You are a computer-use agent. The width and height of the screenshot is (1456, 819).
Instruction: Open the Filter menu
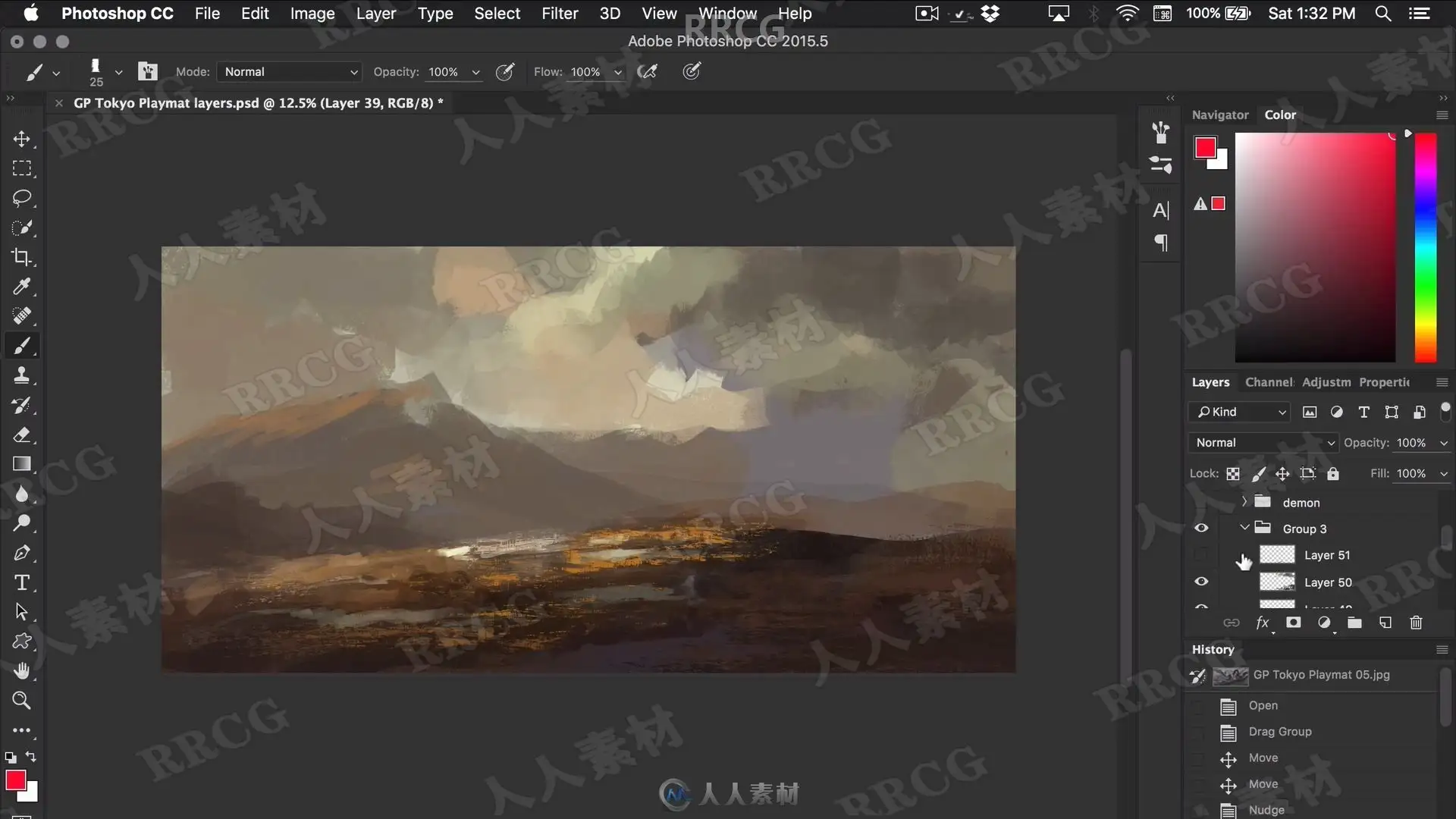click(x=560, y=14)
